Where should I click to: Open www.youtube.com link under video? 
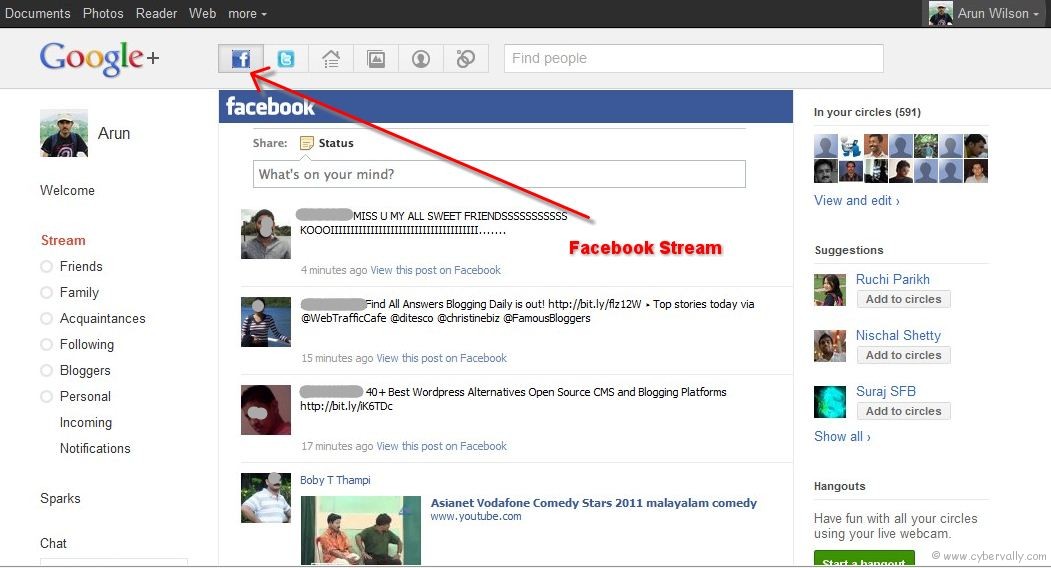tap(476, 516)
